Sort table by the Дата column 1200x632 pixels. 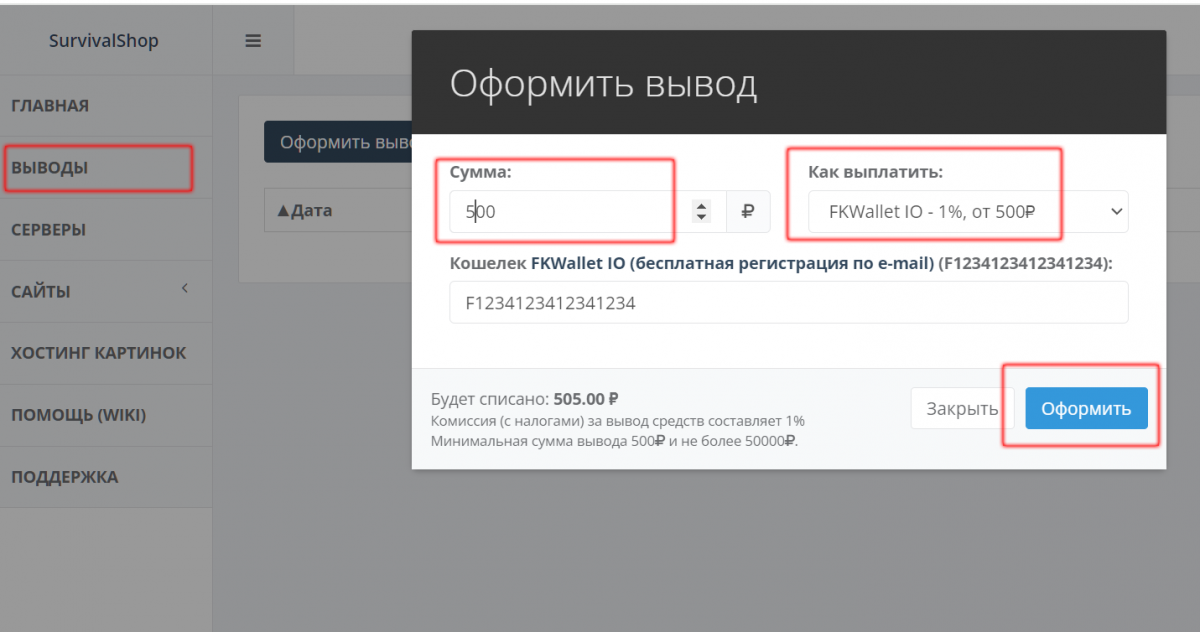click(304, 211)
